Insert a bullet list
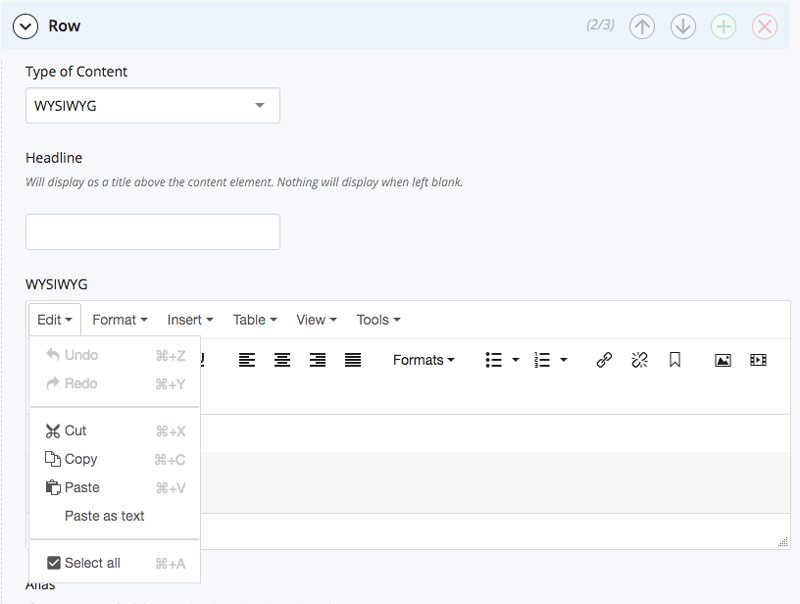 [493, 360]
